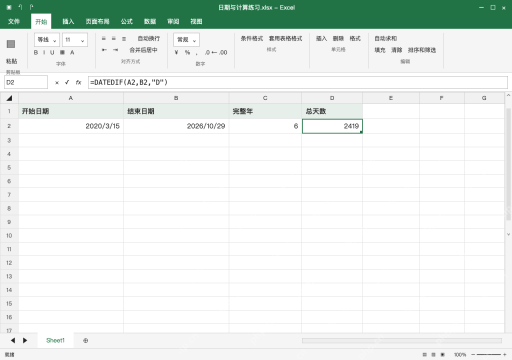
Task: Toggle Underline (U) formatting
Action: pos(52,52)
